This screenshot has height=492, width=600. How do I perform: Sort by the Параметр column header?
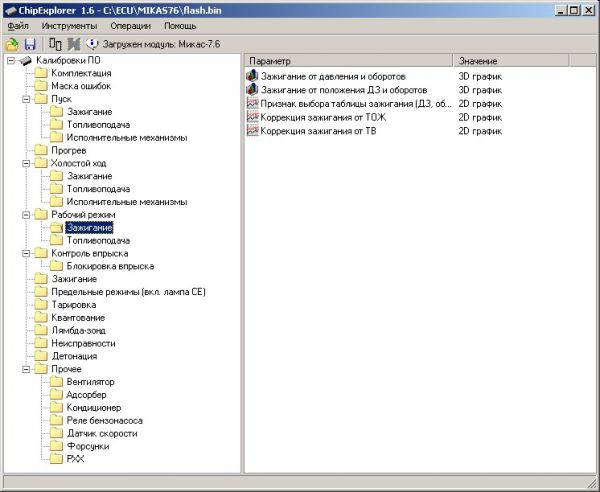[348, 61]
